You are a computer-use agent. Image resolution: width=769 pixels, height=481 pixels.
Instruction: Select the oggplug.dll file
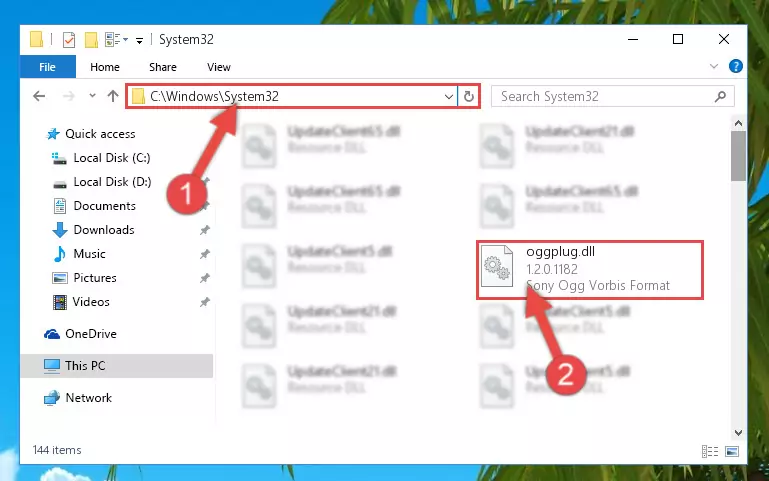tap(590, 269)
